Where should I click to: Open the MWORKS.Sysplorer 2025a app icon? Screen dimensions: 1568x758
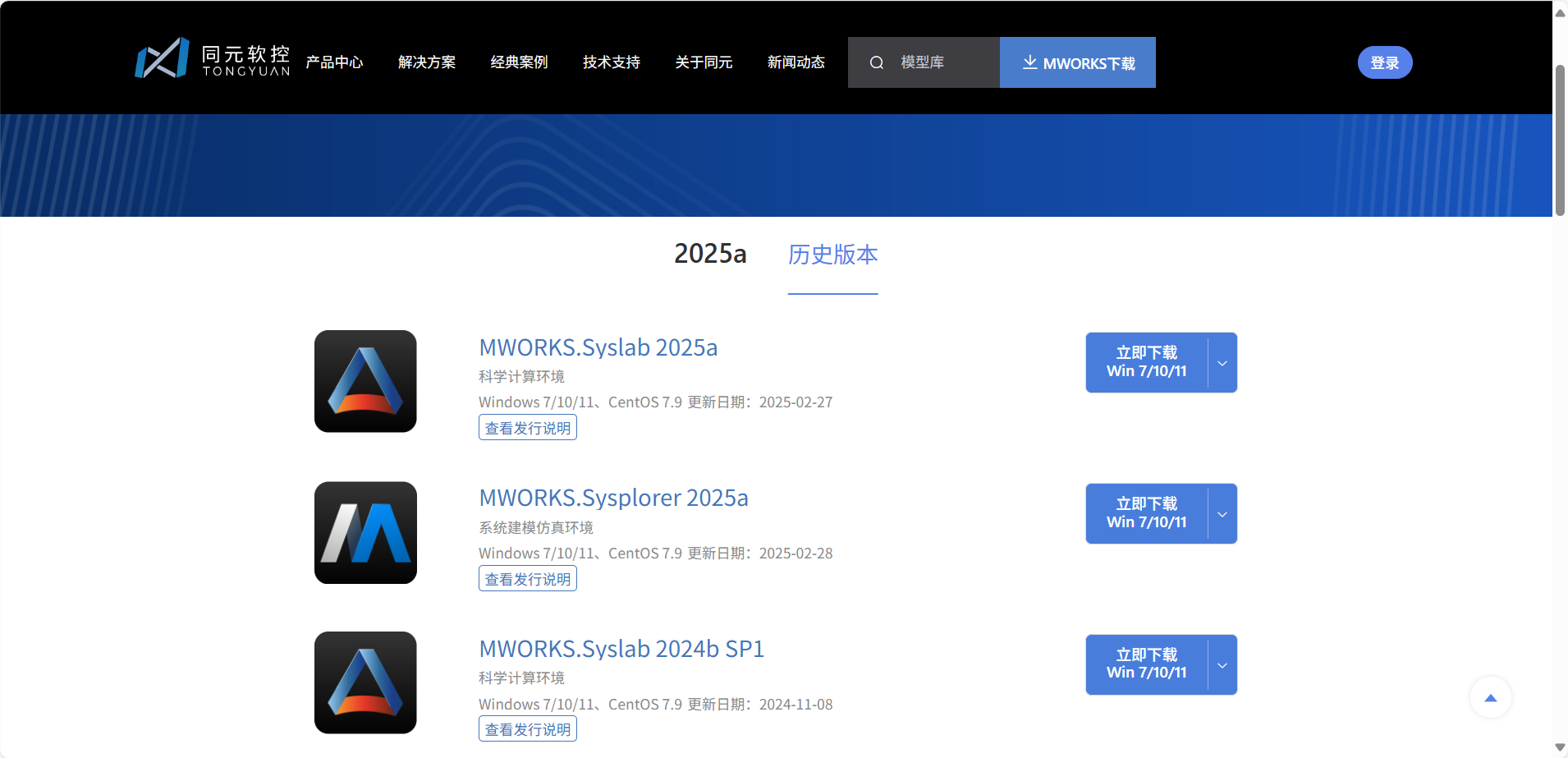tap(365, 532)
